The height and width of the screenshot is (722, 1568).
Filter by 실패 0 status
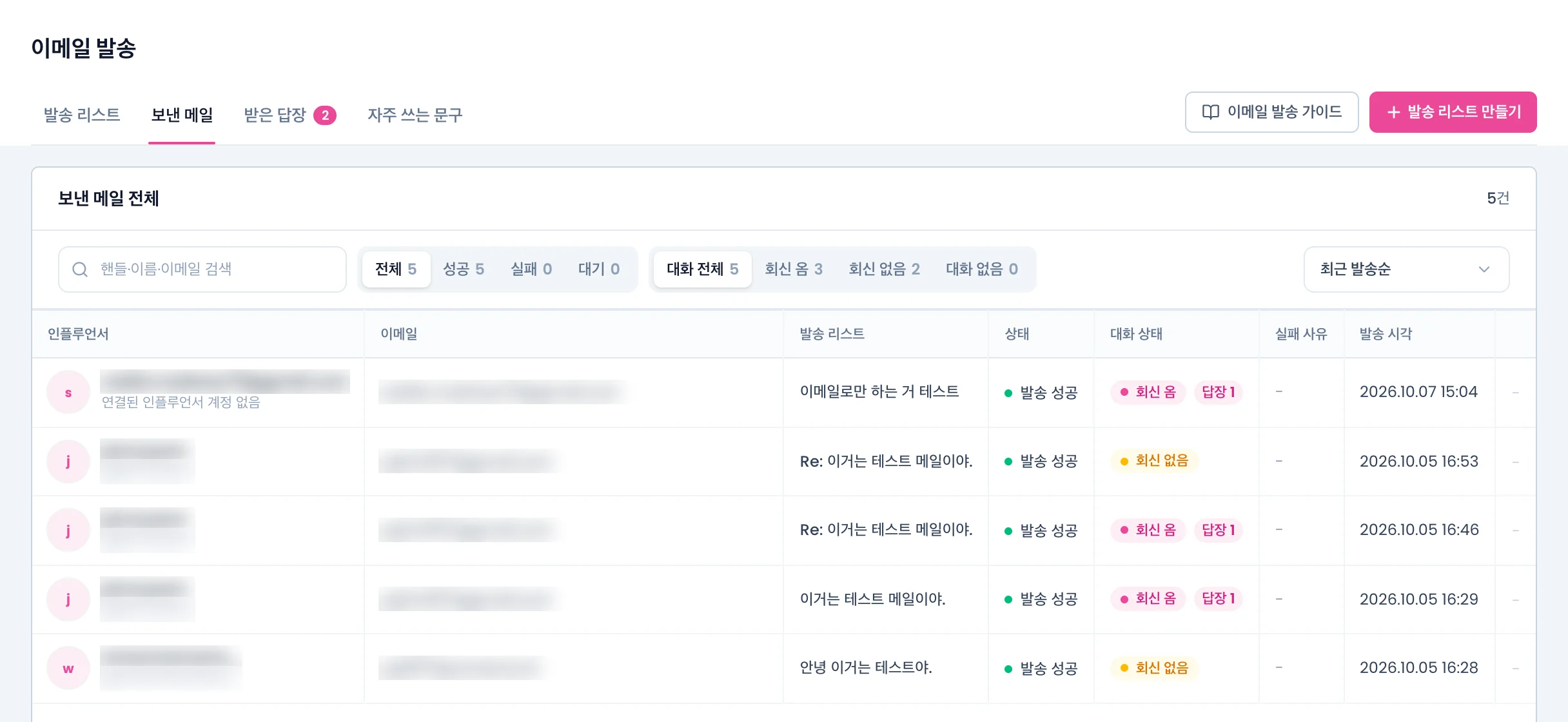(x=531, y=269)
